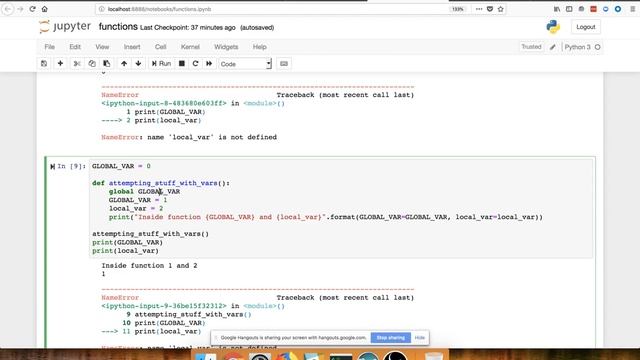Click the Trusted notebook indicator
This screenshot has height=360, width=640.
531,47
